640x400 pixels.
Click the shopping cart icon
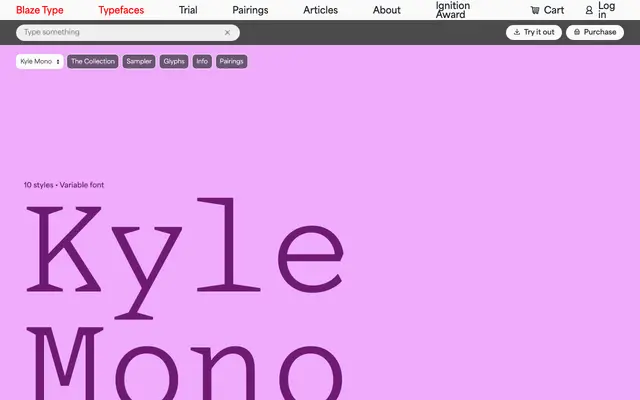[x=535, y=10]
